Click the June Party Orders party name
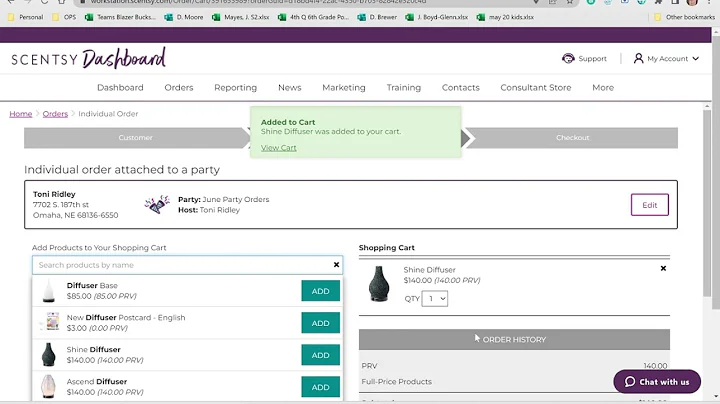This screenshot has height=404, width=720. (236, 199)
